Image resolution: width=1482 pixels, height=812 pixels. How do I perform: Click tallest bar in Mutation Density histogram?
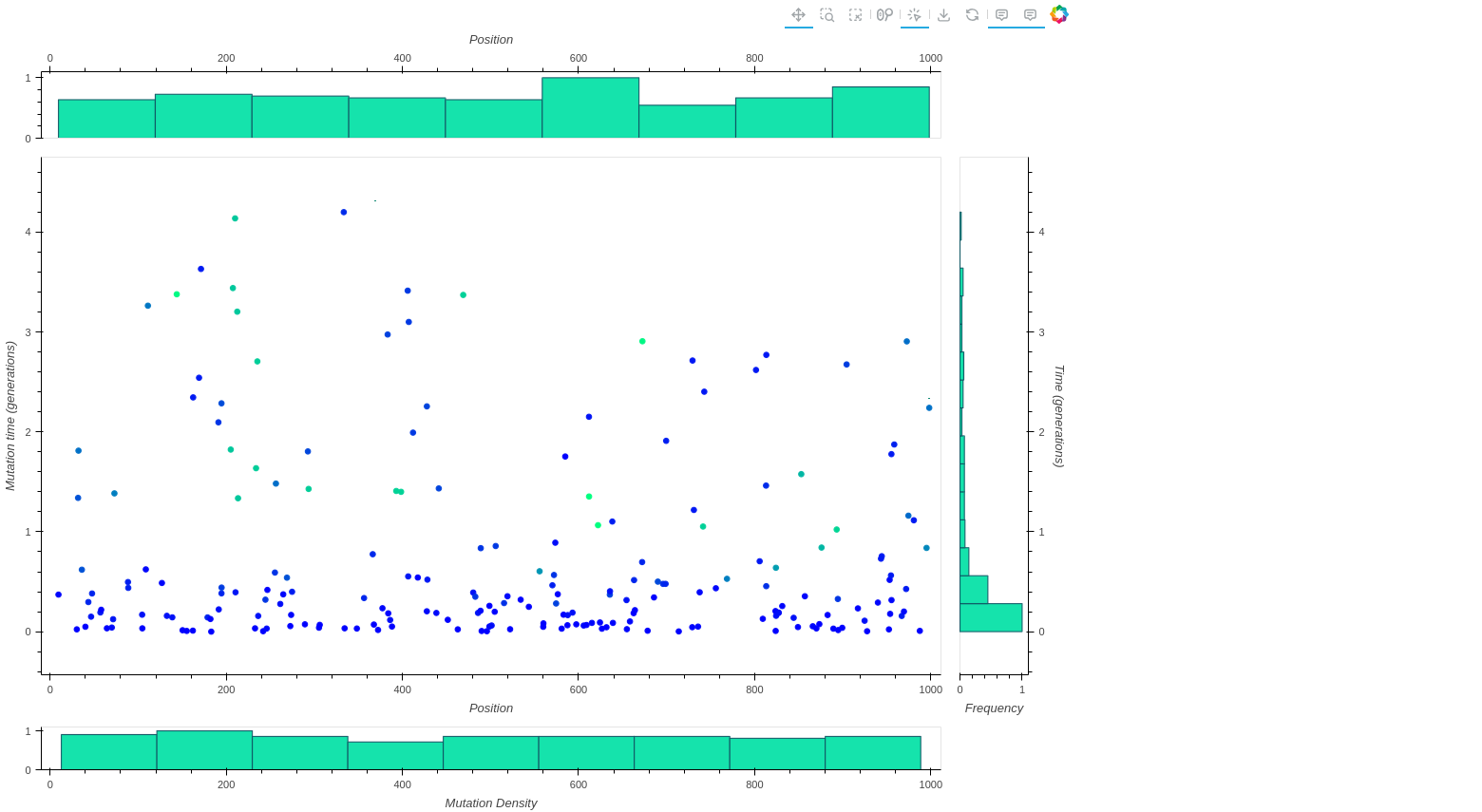coord(204,750)
